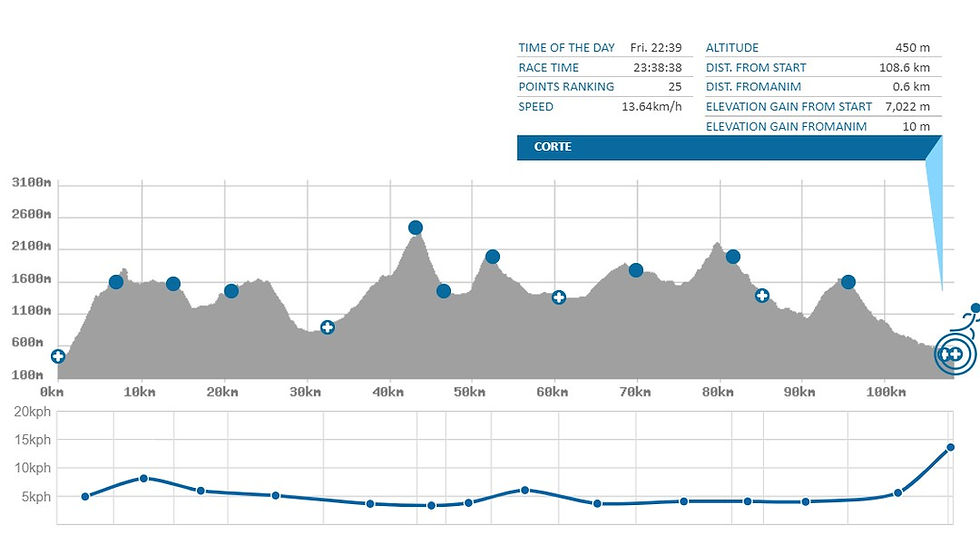
Task: Click the plus aid-station marker near 85km
Action: click(761, 295)
